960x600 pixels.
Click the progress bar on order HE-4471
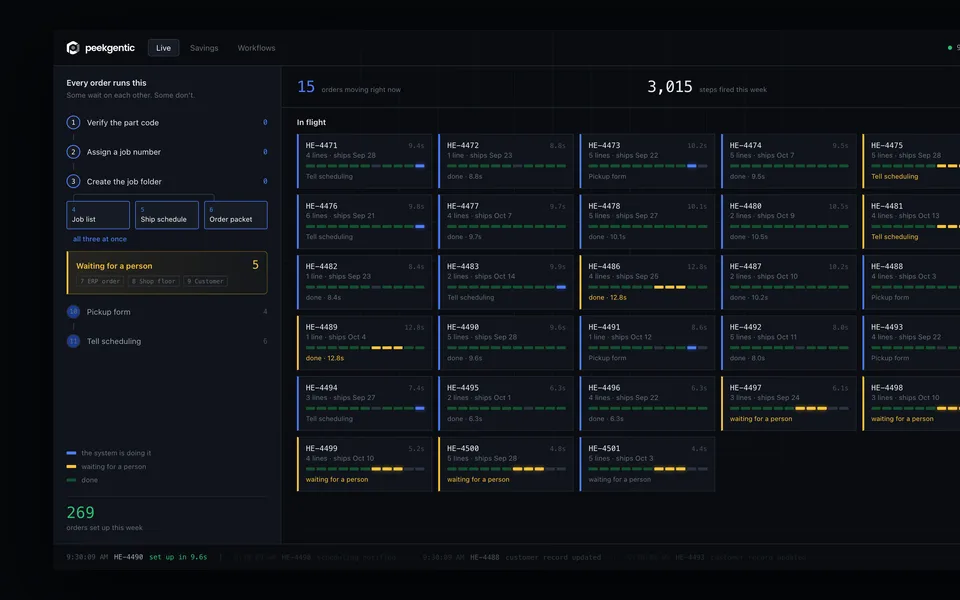pyautogui.click(x=365, y=166)
